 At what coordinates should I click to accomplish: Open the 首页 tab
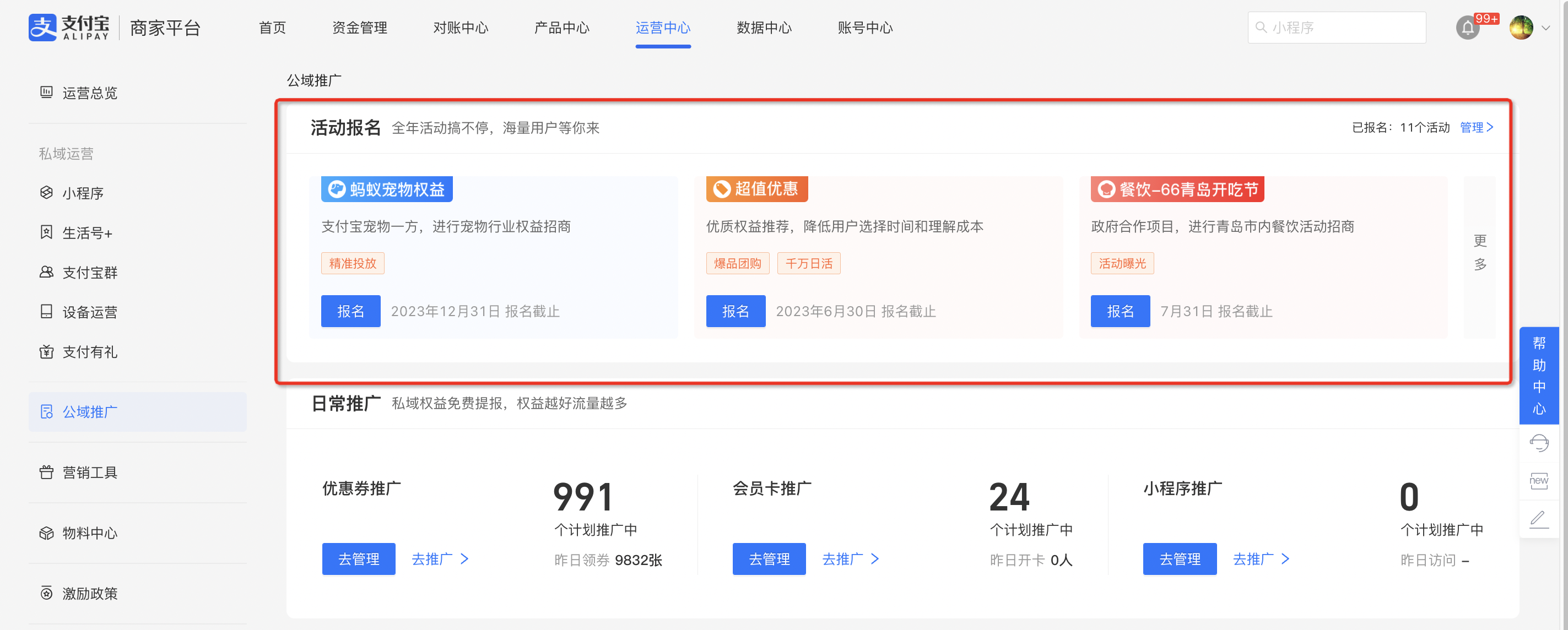(272, 28)
